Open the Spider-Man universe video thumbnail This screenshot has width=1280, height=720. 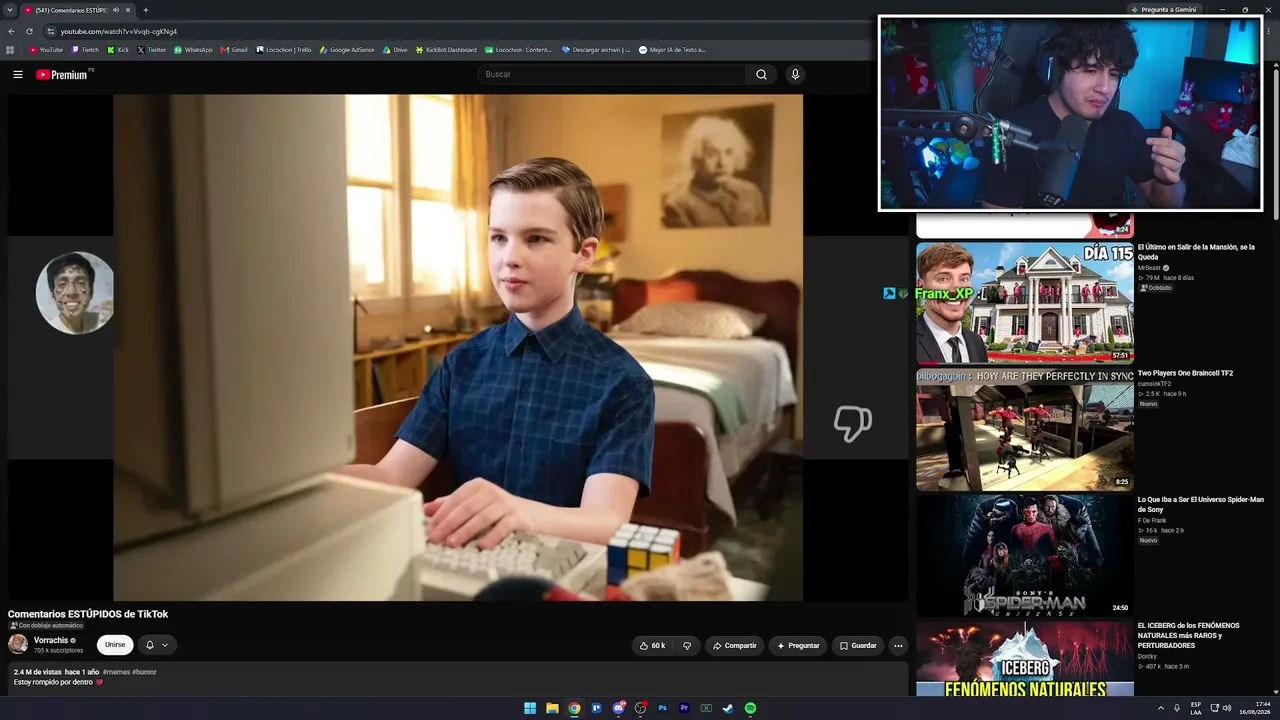pos(1025,556)
